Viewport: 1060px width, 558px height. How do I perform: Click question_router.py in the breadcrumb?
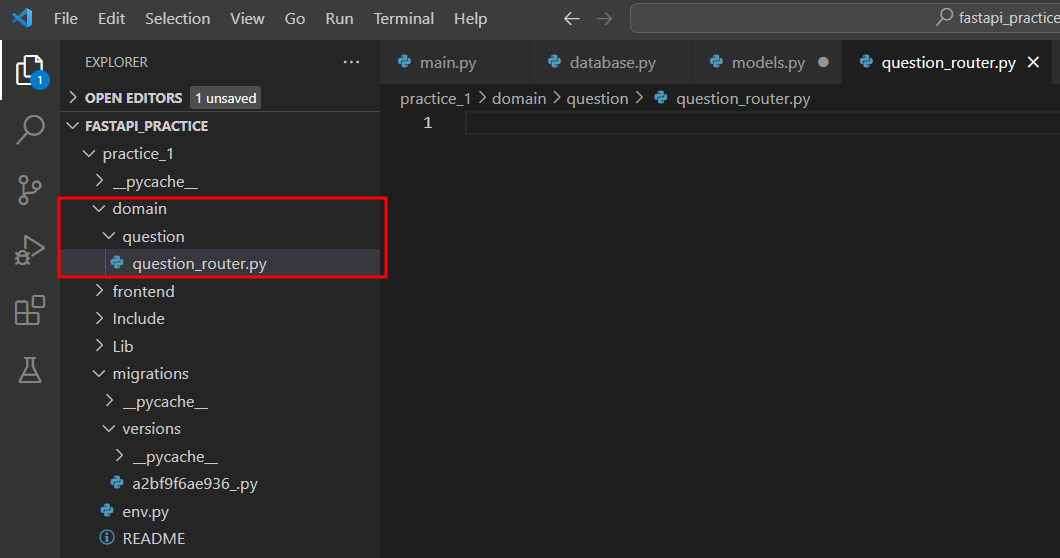(743, 99)
